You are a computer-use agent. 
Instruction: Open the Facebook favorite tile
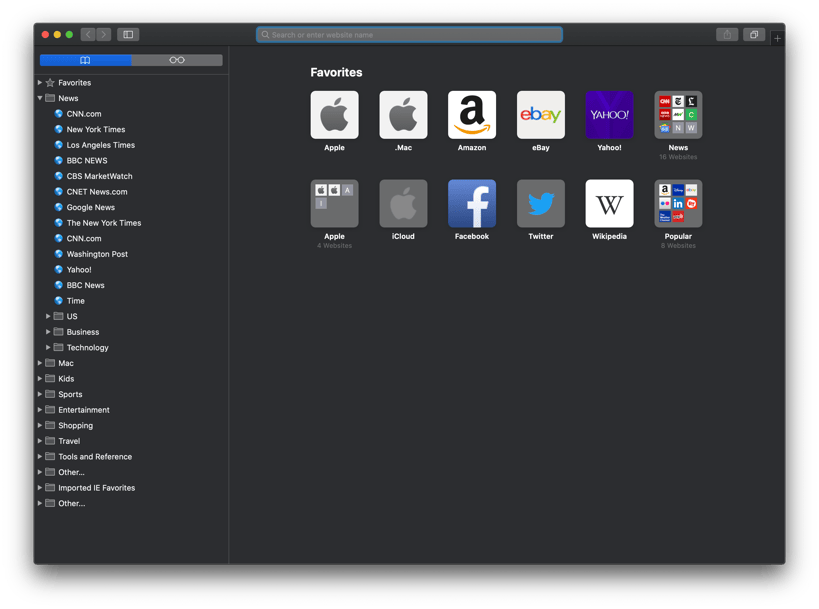click(x=472, y=204)
